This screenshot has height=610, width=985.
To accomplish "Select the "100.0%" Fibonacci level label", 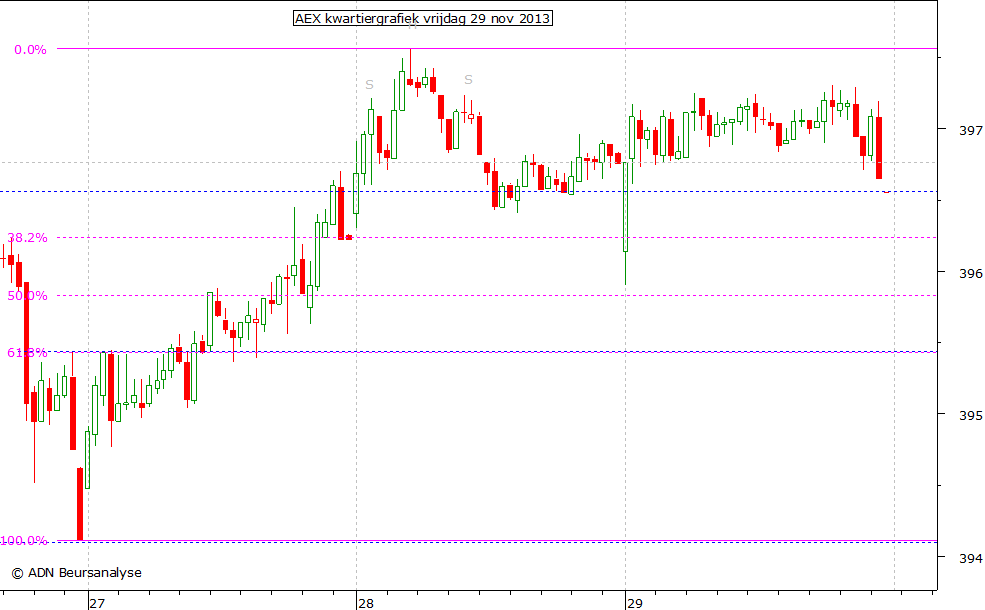I will pyautogui.click(x=24, y=540).
